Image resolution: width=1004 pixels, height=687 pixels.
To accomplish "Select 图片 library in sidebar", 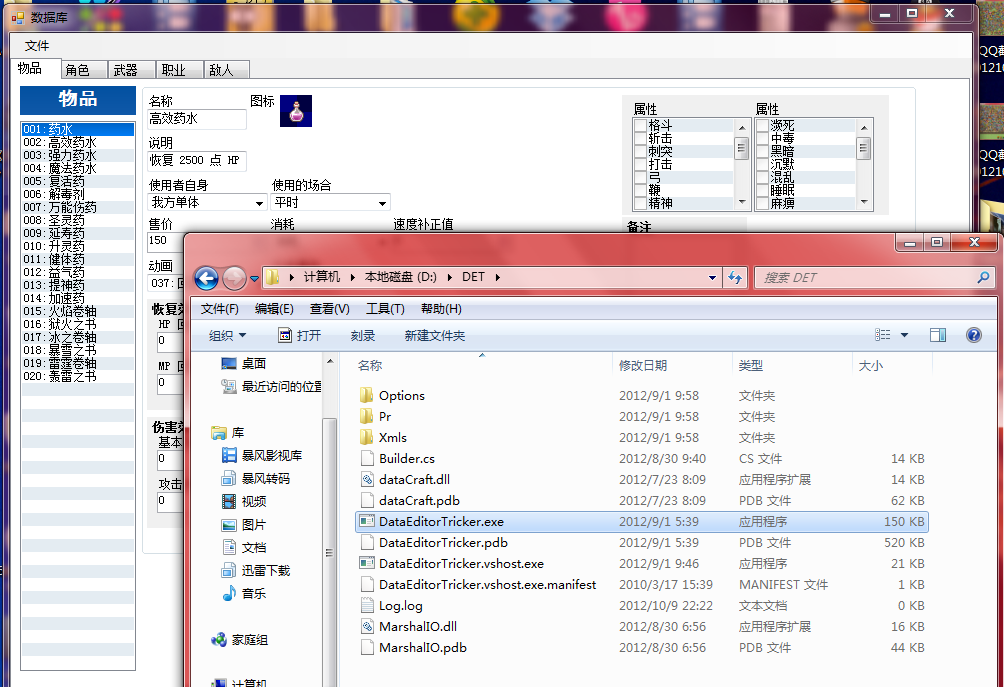I will click(x=244, y=524).
